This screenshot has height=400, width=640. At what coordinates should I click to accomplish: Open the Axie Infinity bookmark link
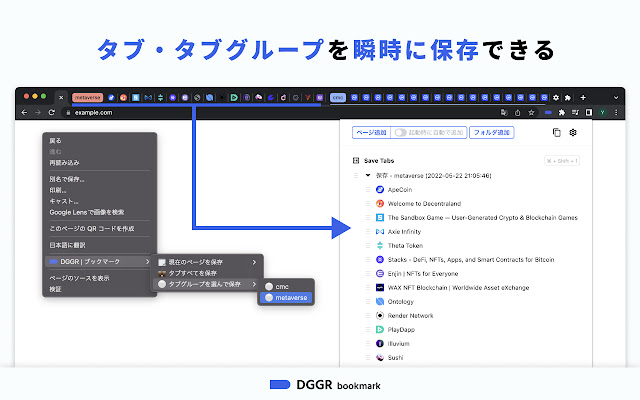(x=404, y=231)
